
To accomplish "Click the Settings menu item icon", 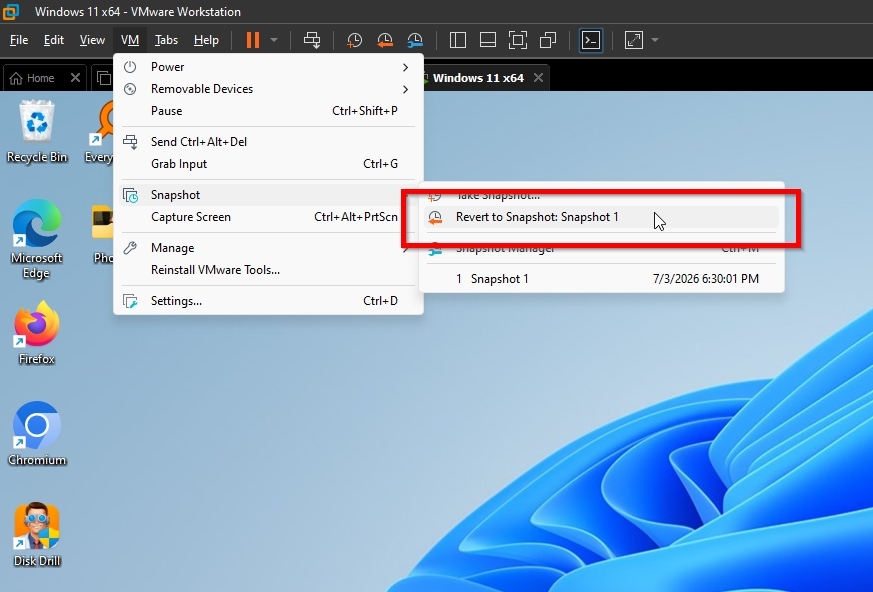I will (x=130, y=301).
